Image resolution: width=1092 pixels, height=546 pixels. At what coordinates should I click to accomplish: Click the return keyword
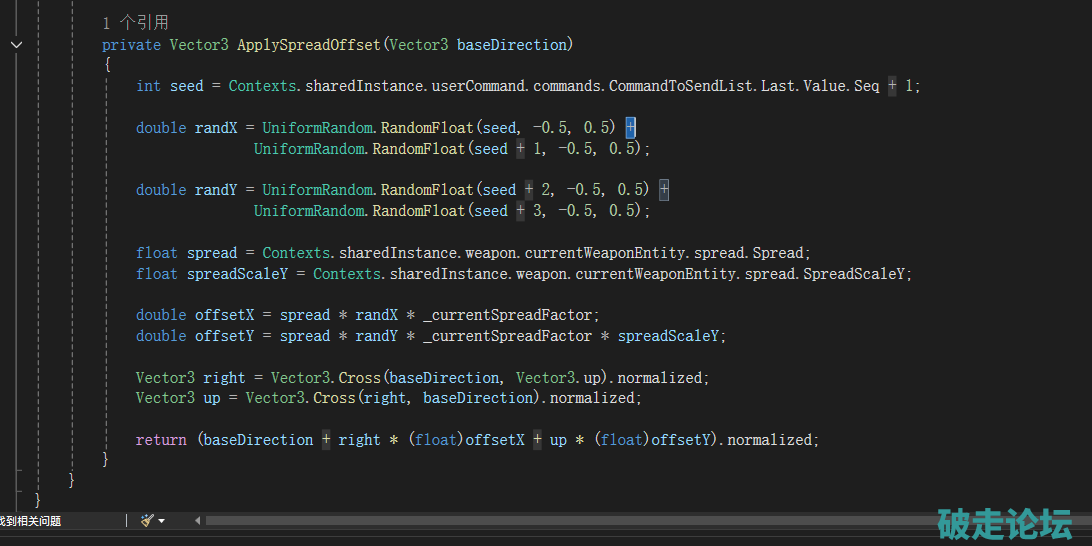tap(161, 440)
